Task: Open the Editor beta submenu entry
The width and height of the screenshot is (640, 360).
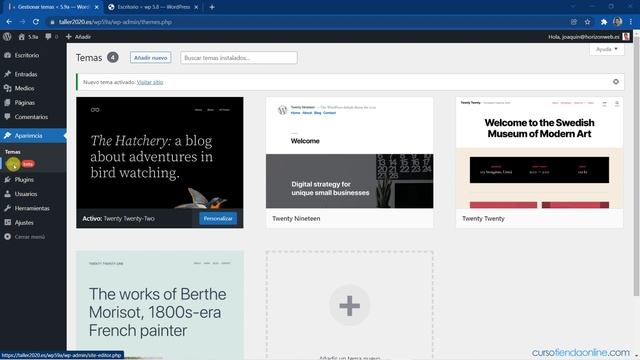Action: point(20,164)
